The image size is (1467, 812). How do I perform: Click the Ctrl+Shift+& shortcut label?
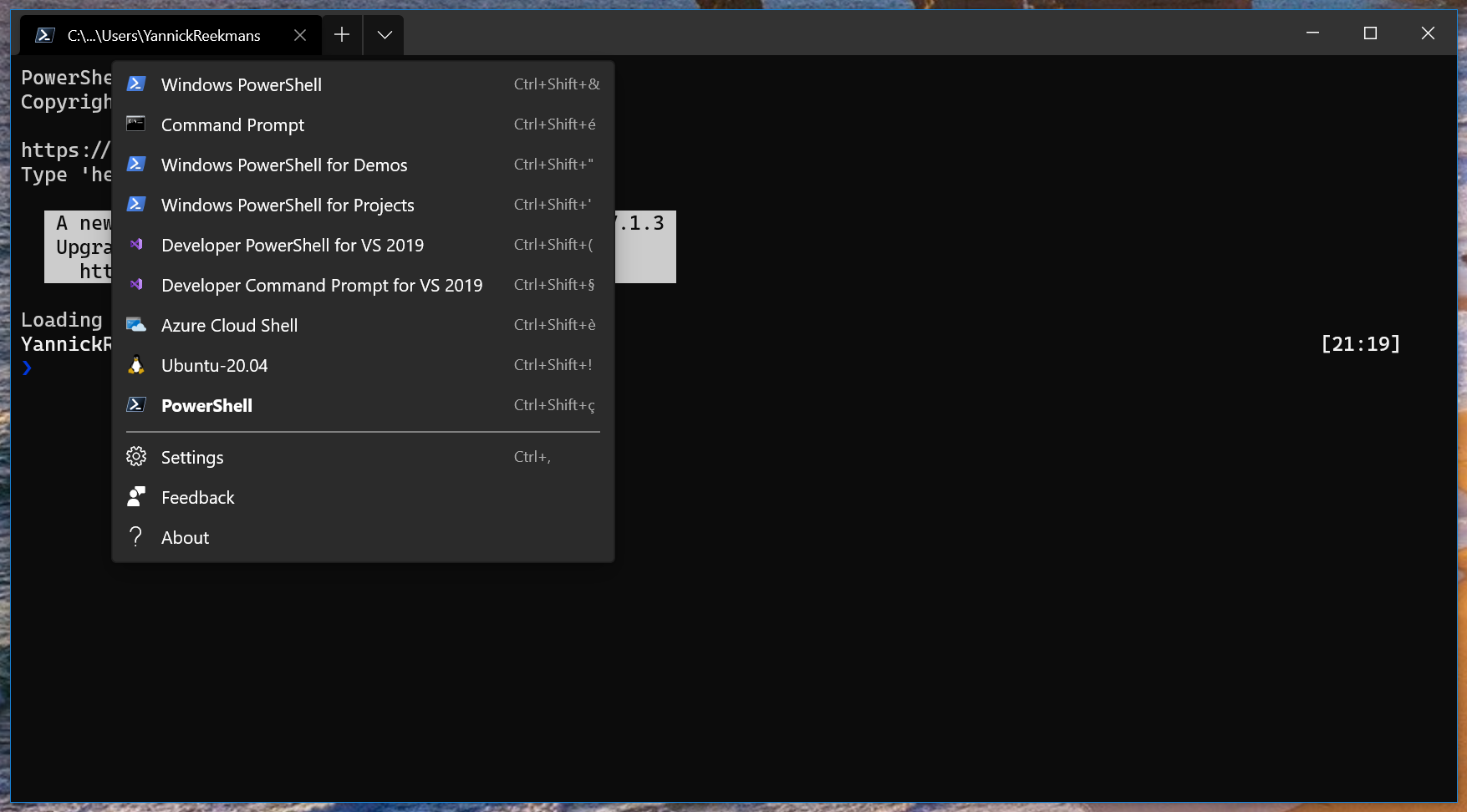[557, 84]
